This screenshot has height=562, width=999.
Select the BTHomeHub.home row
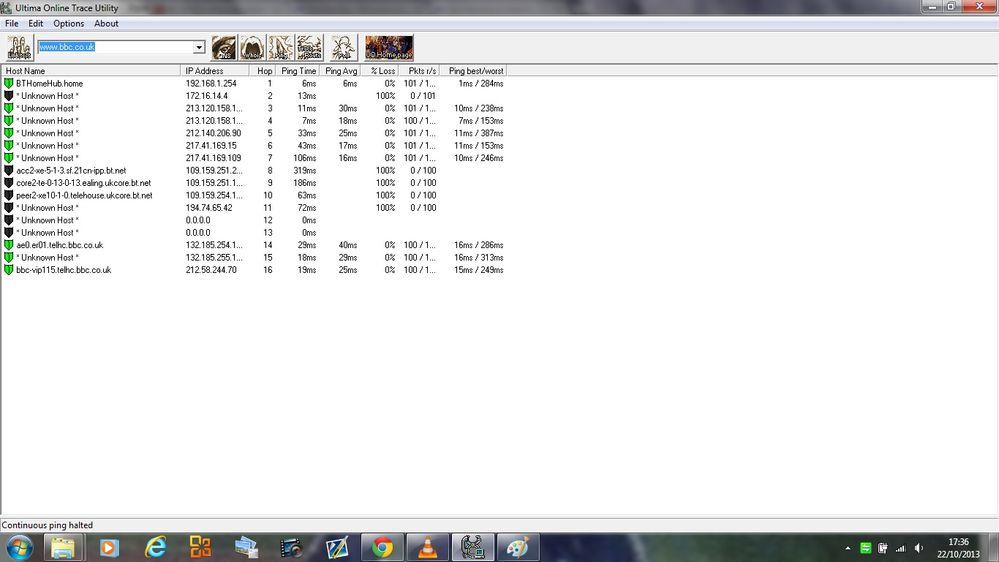tap(255, 83)
